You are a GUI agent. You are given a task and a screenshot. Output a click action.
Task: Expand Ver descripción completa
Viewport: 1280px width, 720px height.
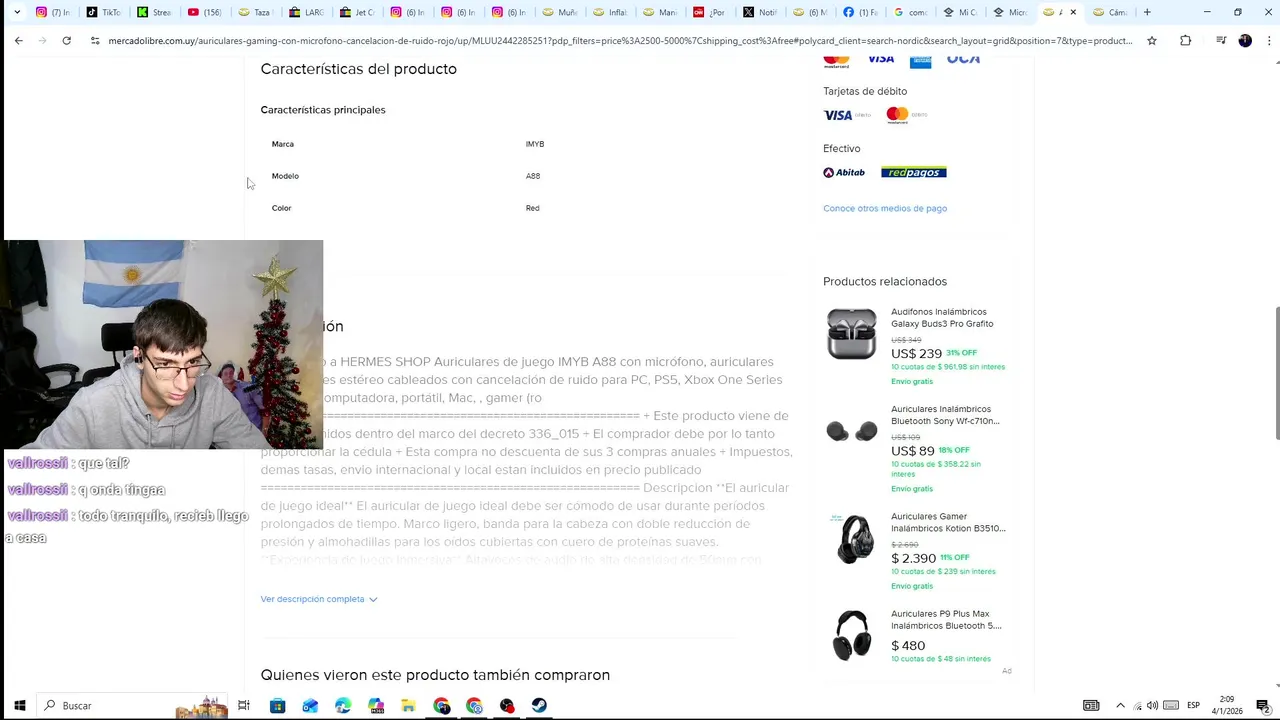(319, 599)
